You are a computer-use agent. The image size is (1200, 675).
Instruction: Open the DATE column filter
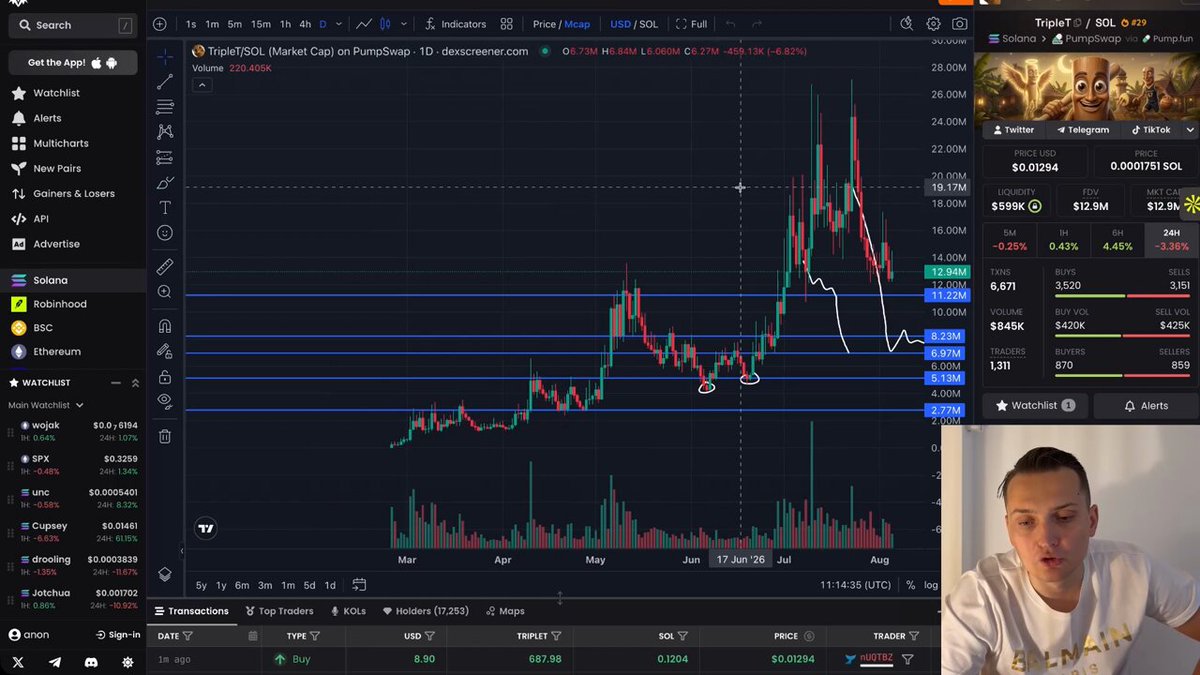pos(188,636)
